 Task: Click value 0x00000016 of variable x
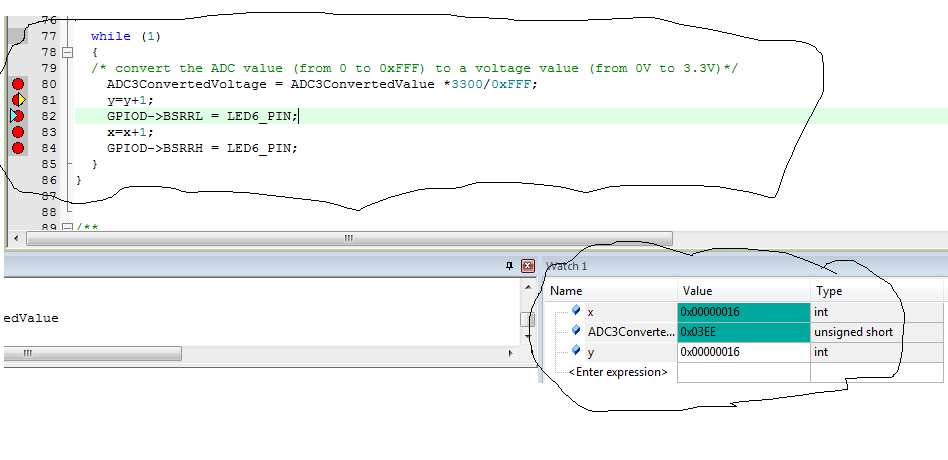[x=744, y=312]
